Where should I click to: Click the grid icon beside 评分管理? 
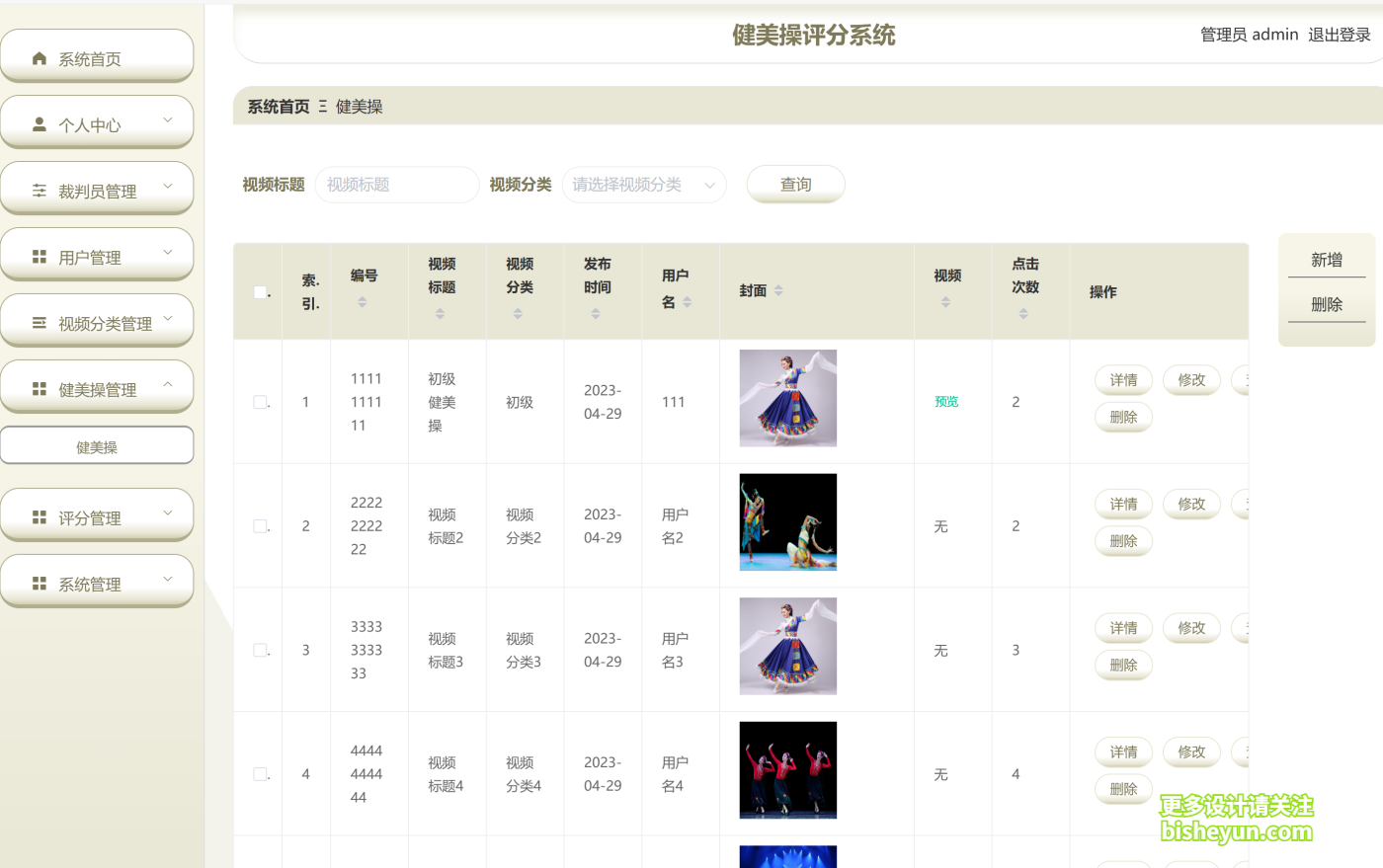click(40, 517)
